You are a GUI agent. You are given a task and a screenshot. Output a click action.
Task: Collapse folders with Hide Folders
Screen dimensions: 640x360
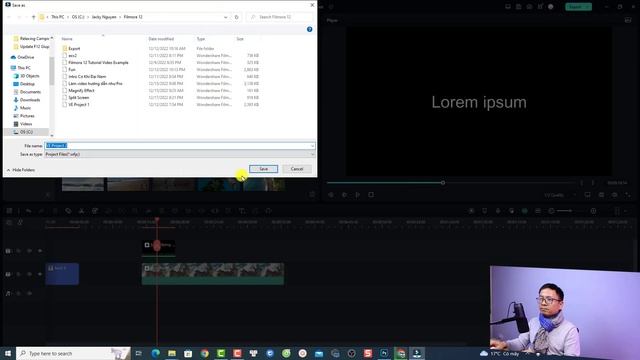[20, 170]
